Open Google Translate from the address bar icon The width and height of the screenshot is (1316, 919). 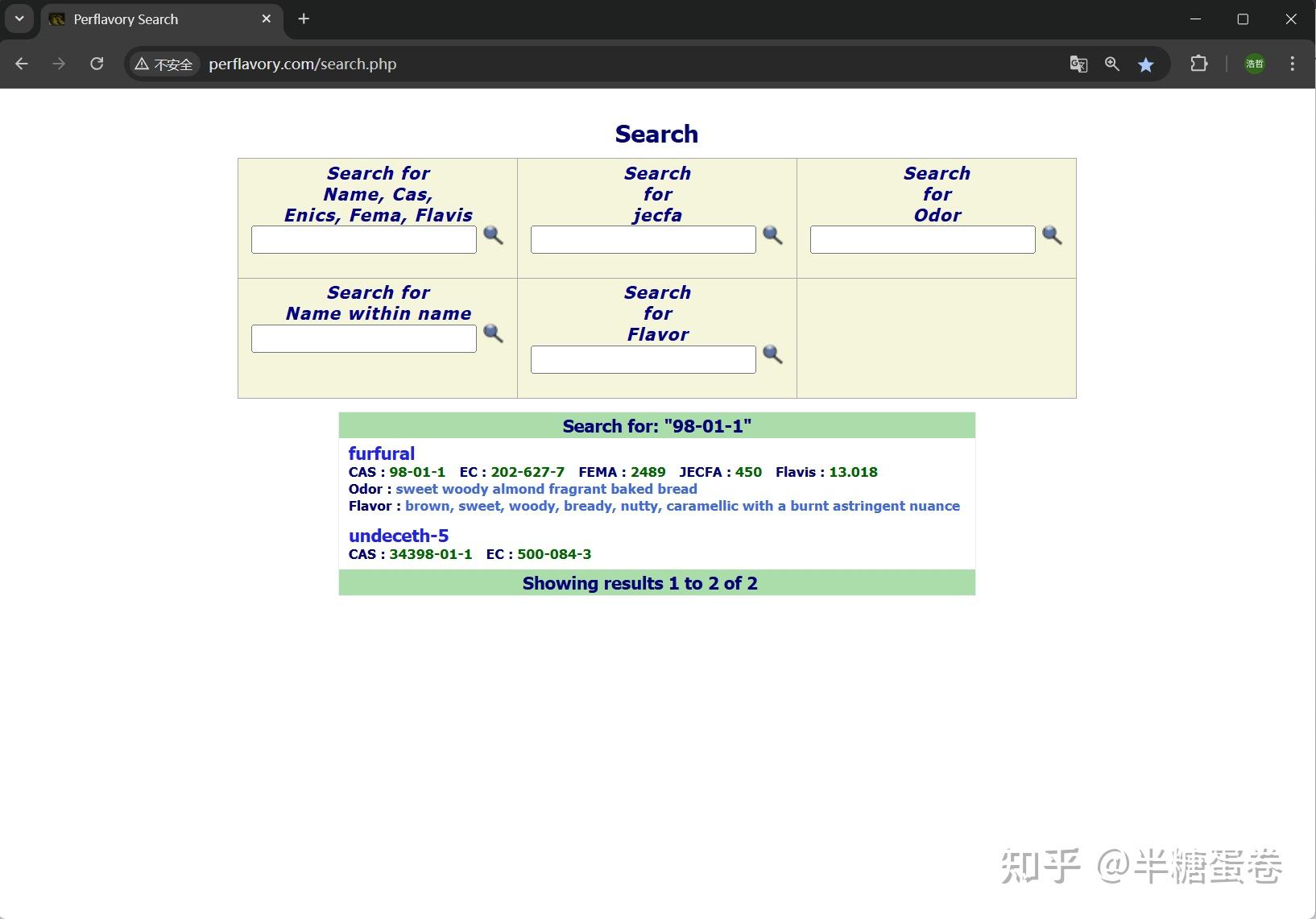point(1078,64)
